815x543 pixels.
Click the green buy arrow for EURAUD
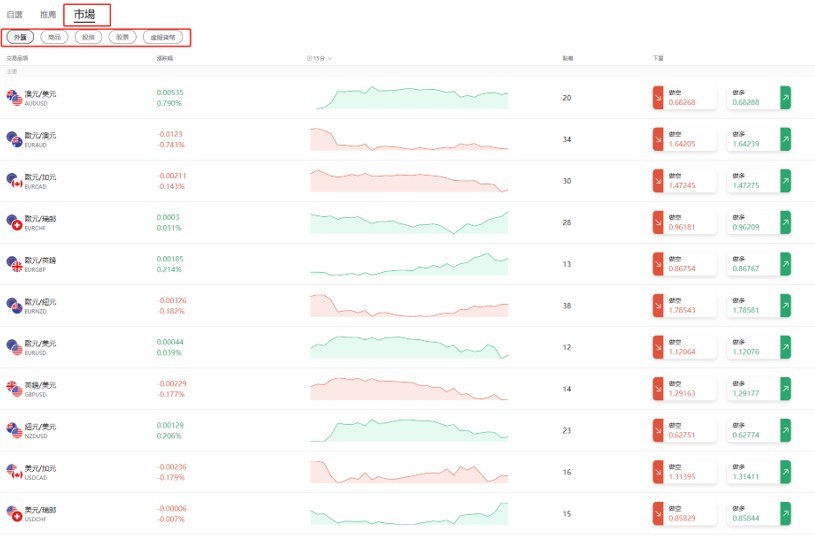point(785,139)
